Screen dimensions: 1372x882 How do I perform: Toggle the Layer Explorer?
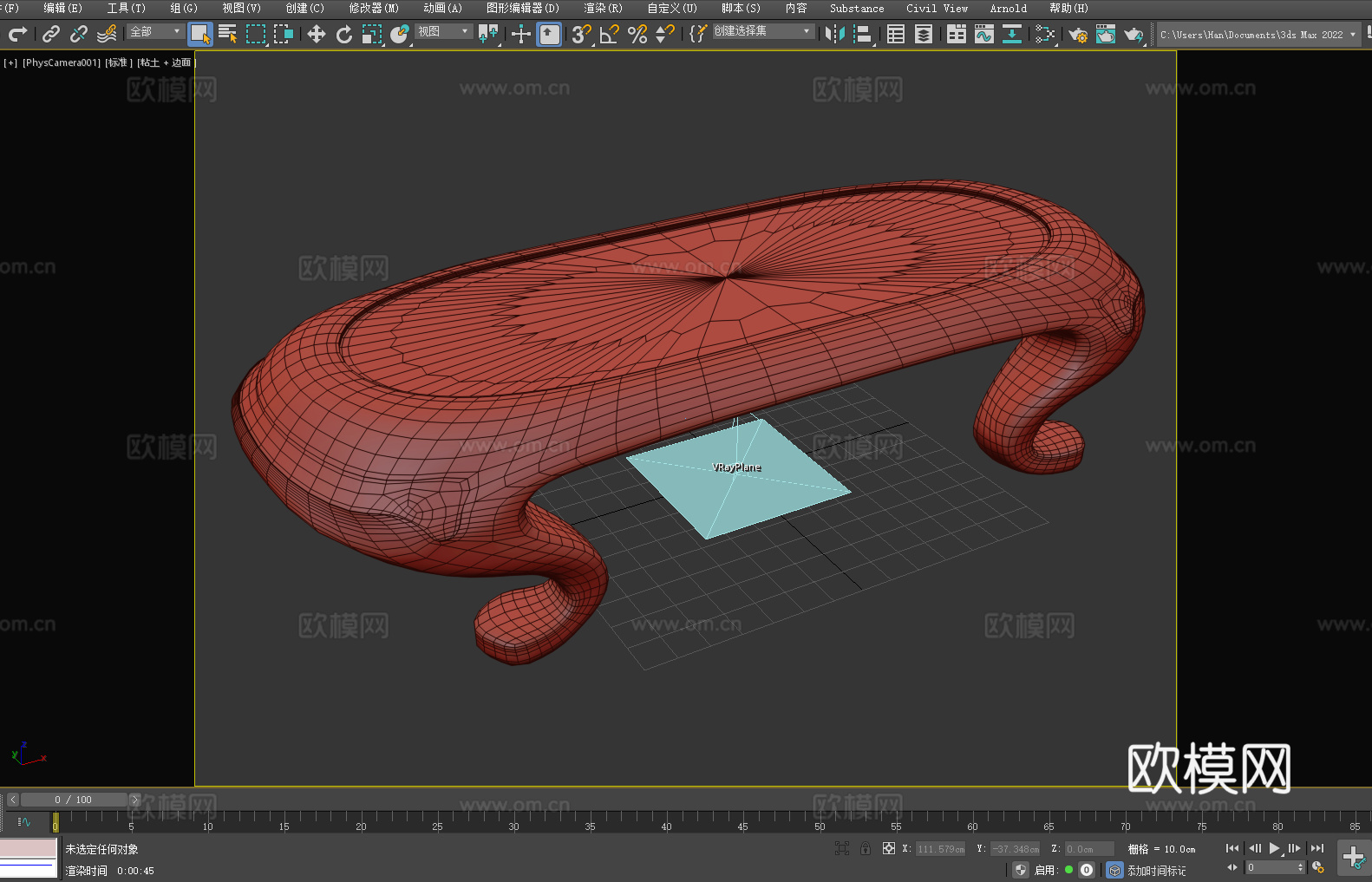(924, 34)
